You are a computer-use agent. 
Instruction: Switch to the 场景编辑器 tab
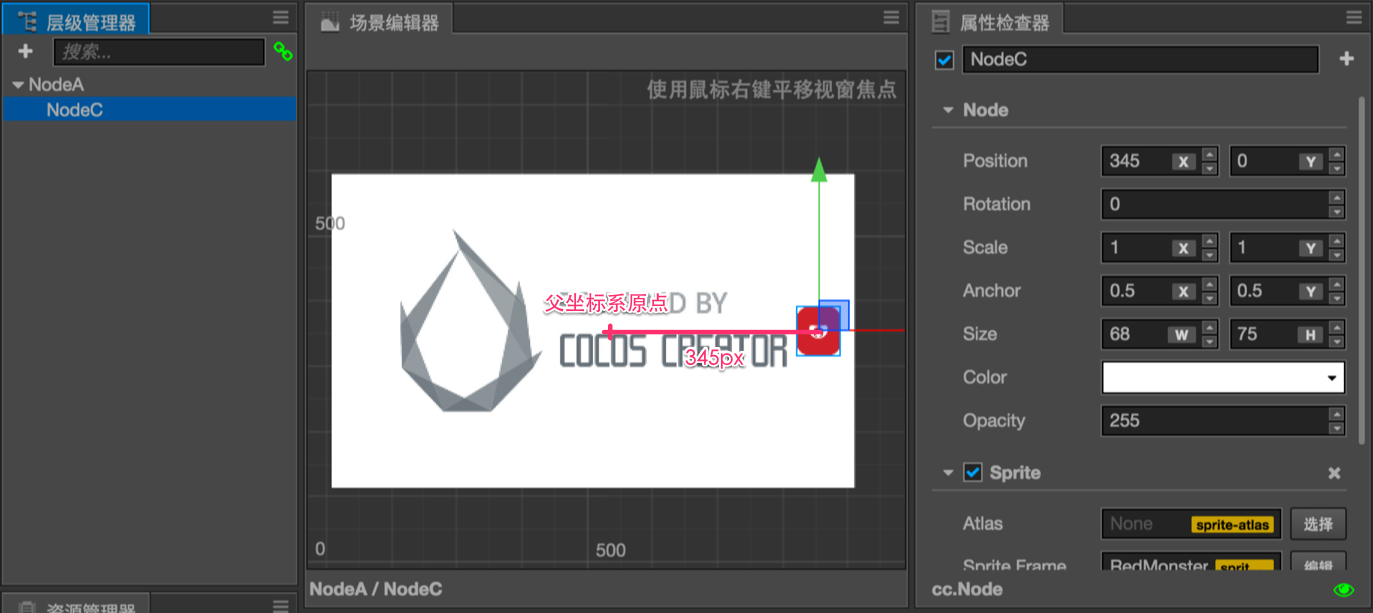pos(380,21)
